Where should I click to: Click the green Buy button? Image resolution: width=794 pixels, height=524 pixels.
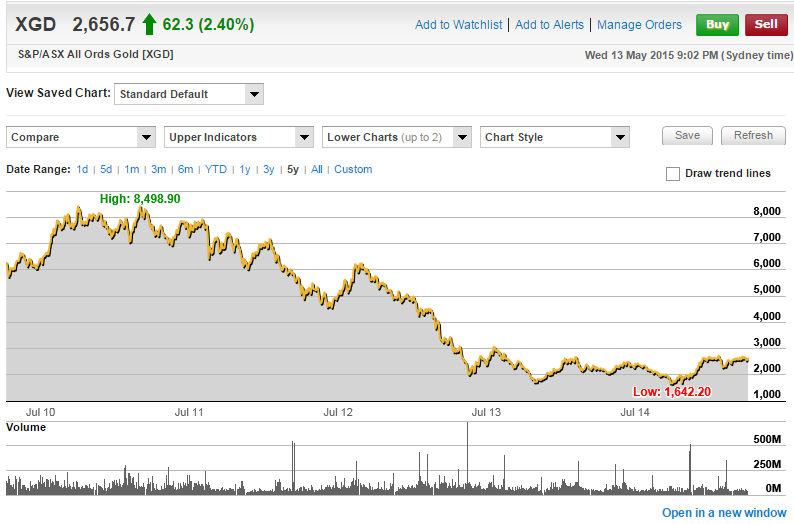tap(717, 25)
